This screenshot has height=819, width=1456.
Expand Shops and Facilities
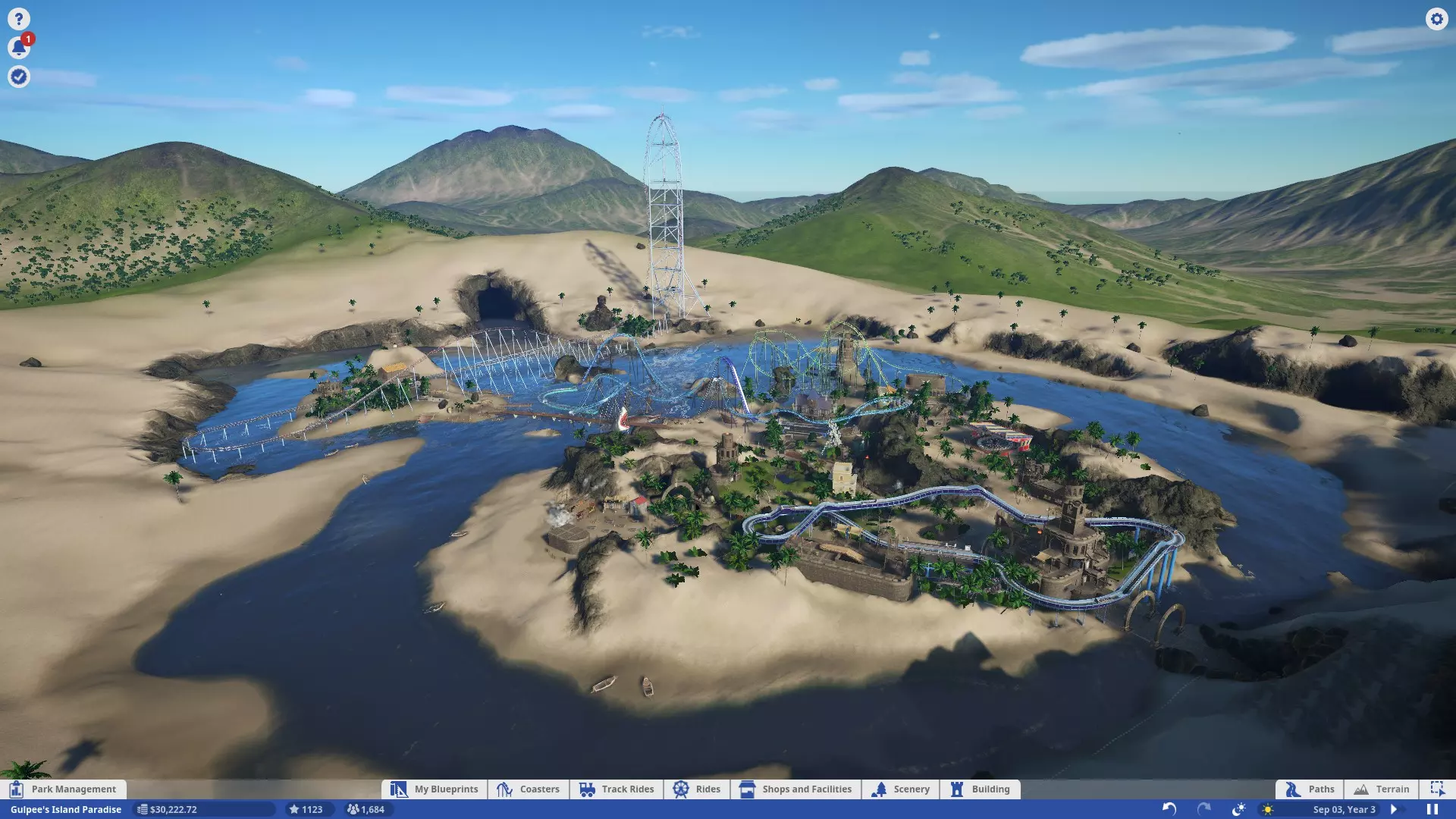[x=796, y=789]
